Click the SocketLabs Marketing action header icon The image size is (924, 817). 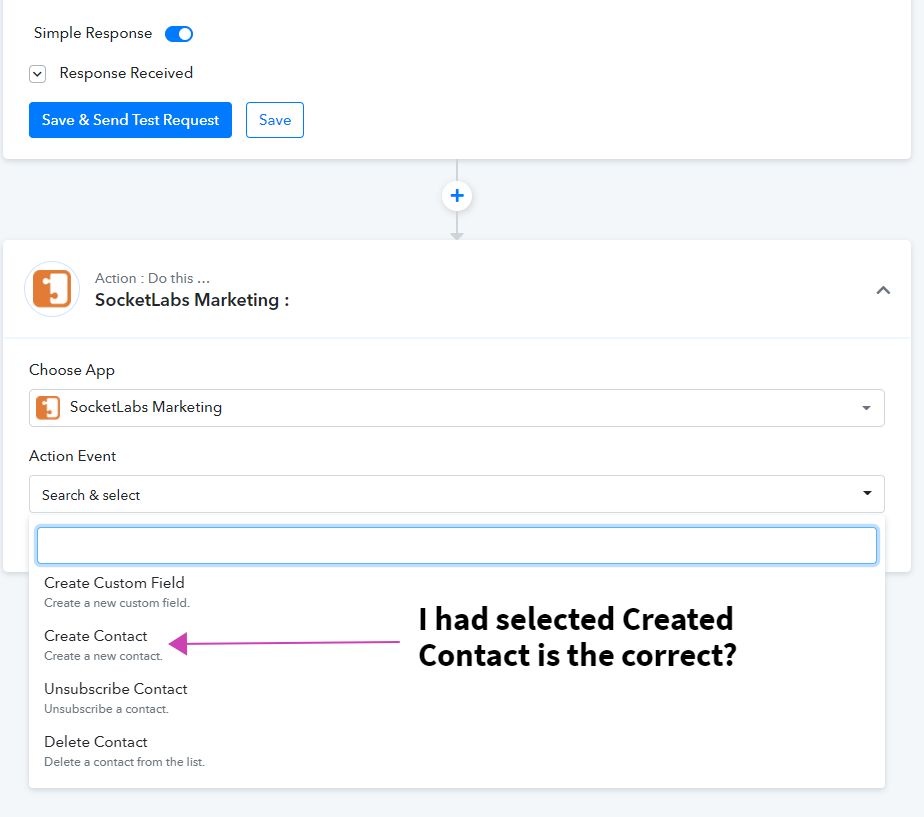click(52, 289)
